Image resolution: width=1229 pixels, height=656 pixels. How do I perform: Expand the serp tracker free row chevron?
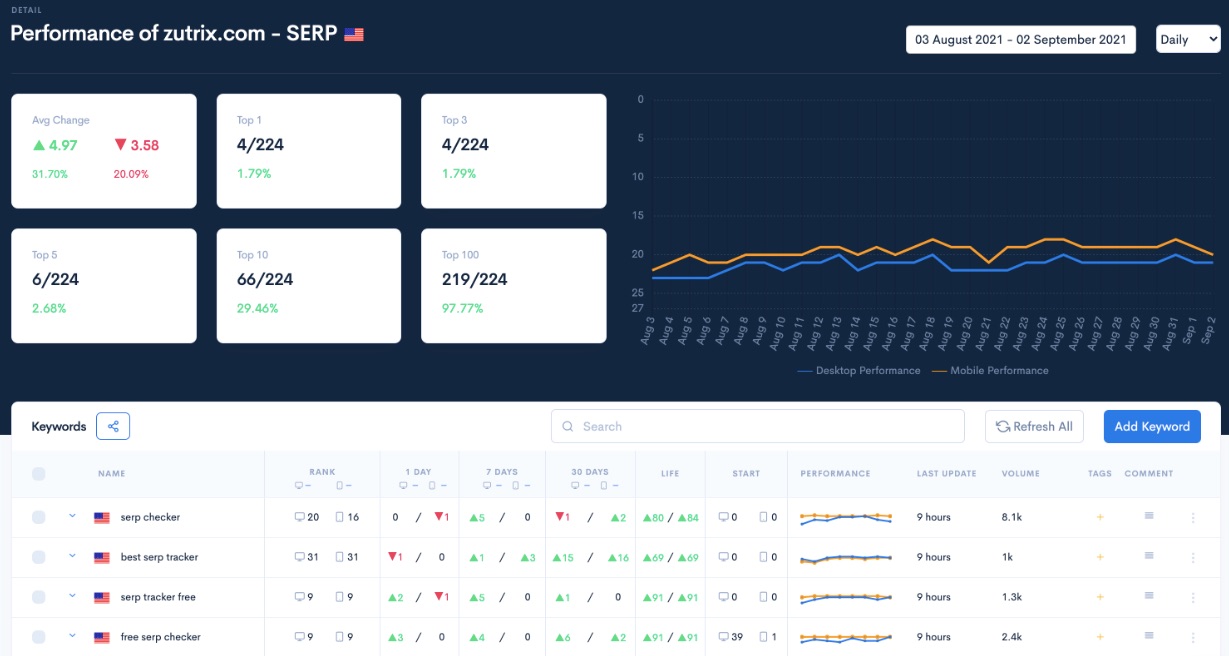pos(72,596)
